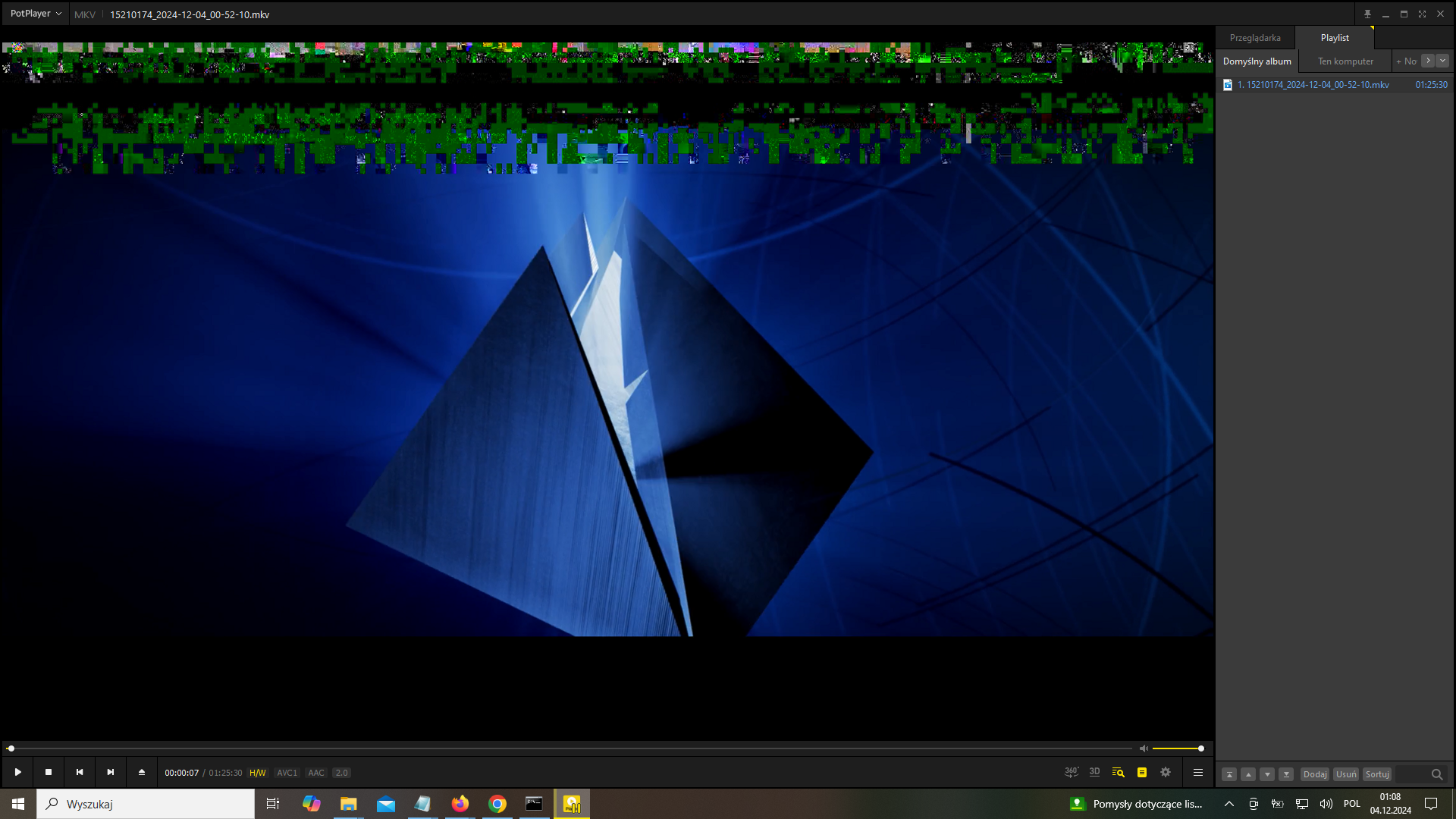Toggle the yellow playlist panel button

point(1142,772)
